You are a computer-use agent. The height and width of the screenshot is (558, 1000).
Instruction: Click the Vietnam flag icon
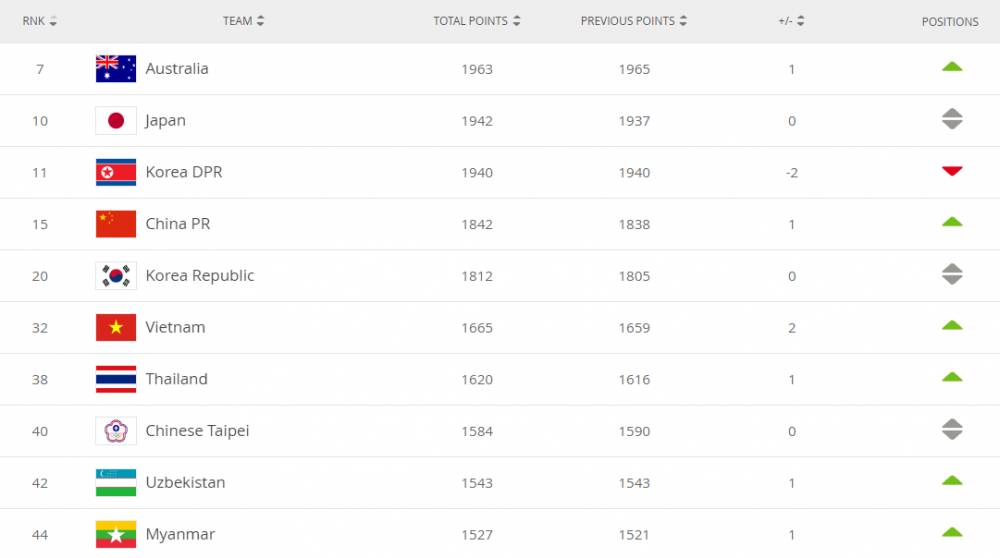[115, 327]
